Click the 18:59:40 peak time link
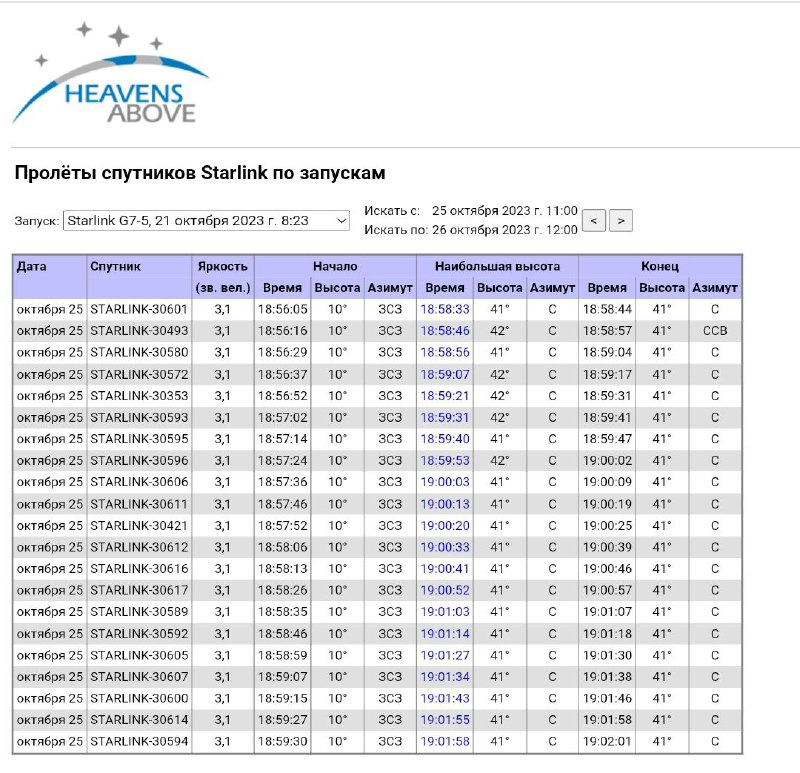This screenshot has height=773, width=800. pos(445,439)
